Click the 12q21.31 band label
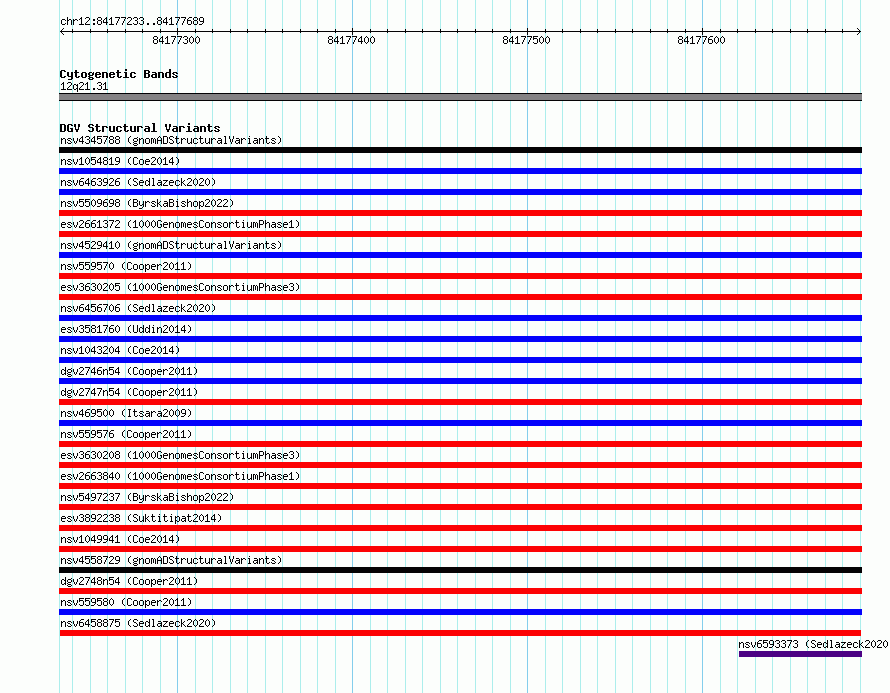The height and width of the screenshot is (693, 890). [84, 86]
